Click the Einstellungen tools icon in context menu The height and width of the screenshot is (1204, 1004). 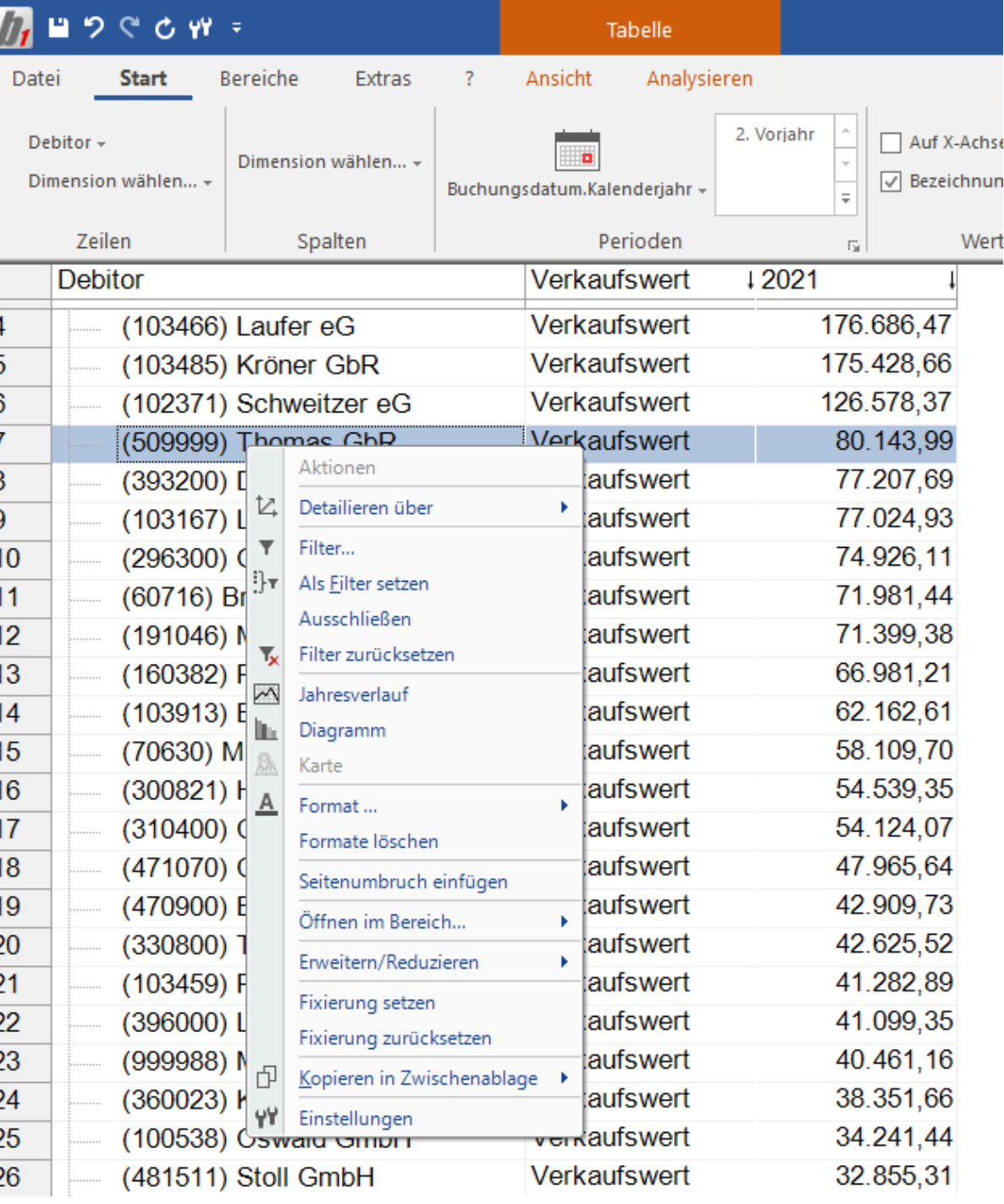(x=267, y=1118)
